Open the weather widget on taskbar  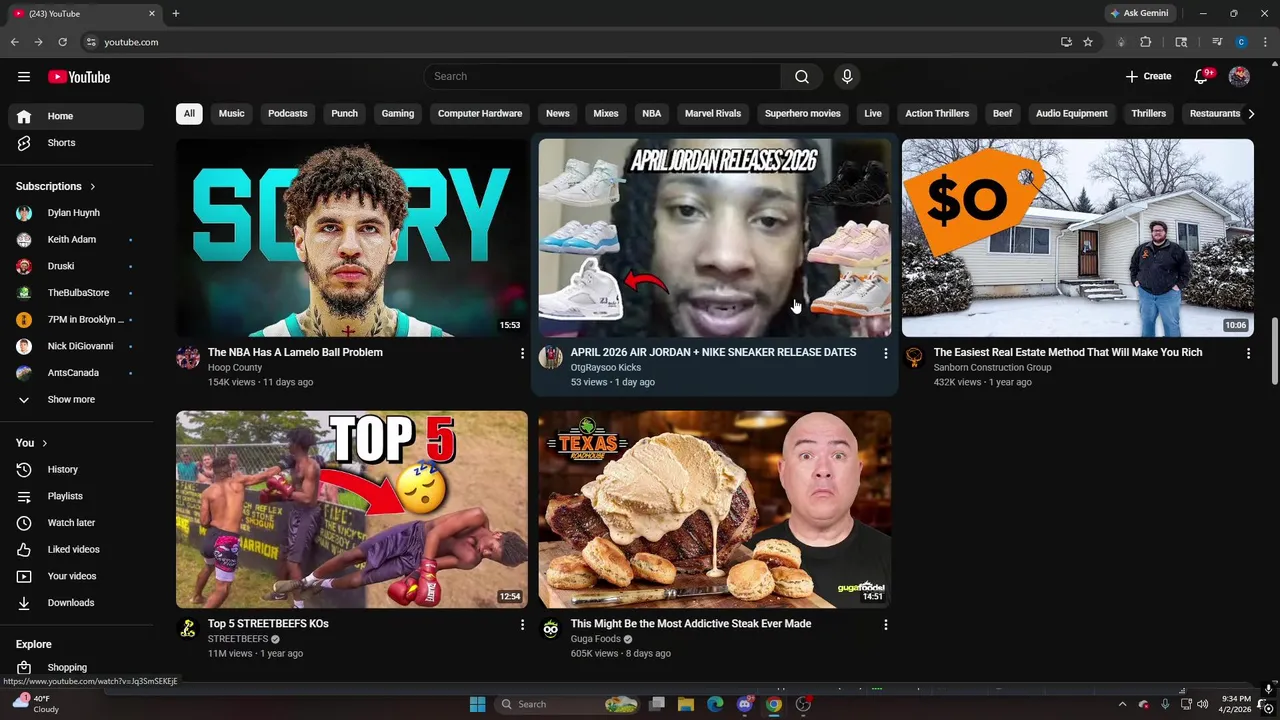click(34, 704)
